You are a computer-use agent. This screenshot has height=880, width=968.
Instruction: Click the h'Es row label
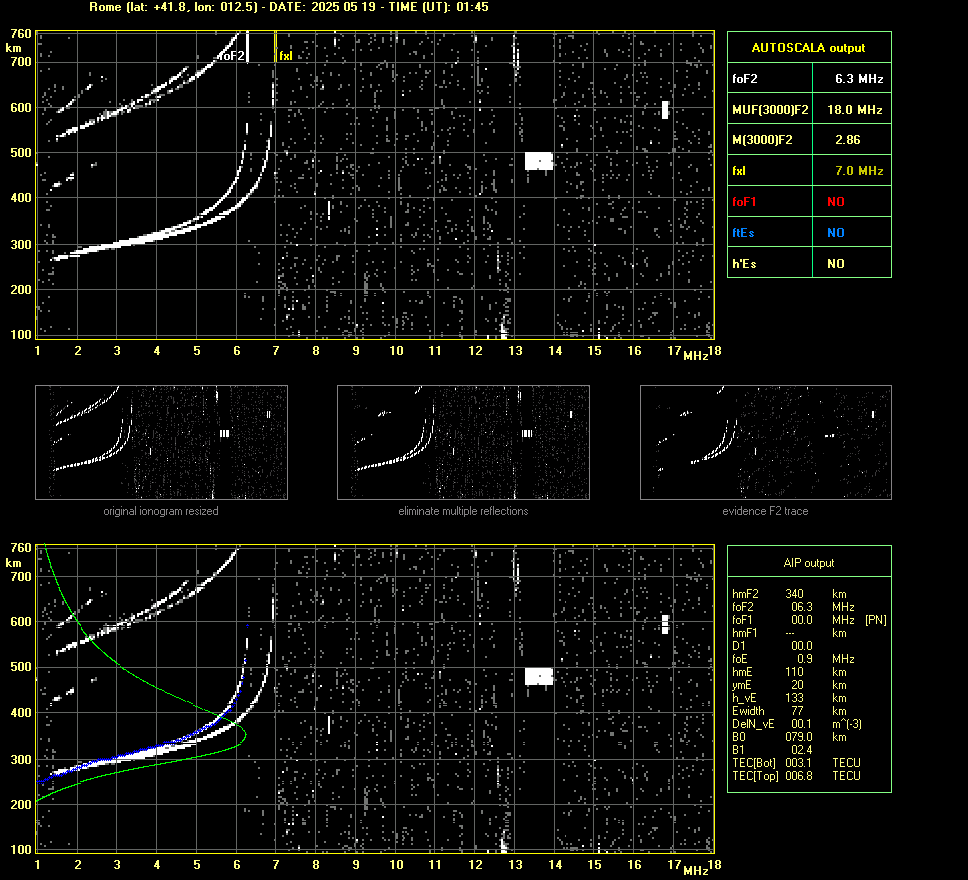(744, 264)
